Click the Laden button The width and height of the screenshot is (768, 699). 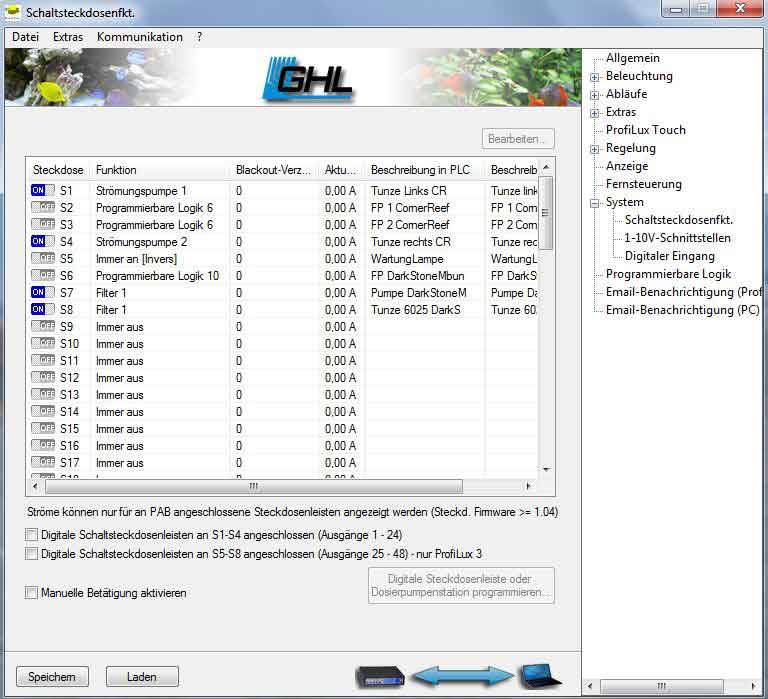(x=142, y=677)
